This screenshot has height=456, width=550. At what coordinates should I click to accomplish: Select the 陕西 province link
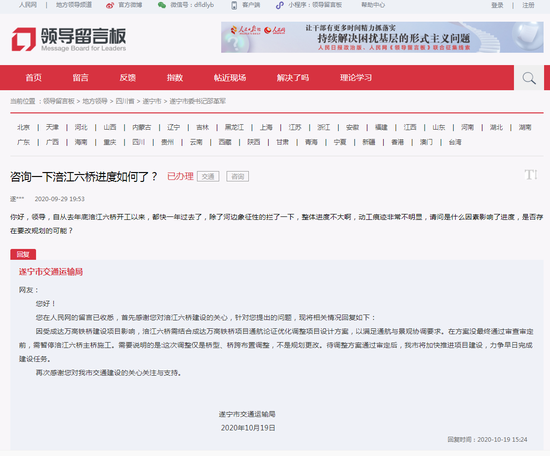pyautogui.click(x=254, y=142)
